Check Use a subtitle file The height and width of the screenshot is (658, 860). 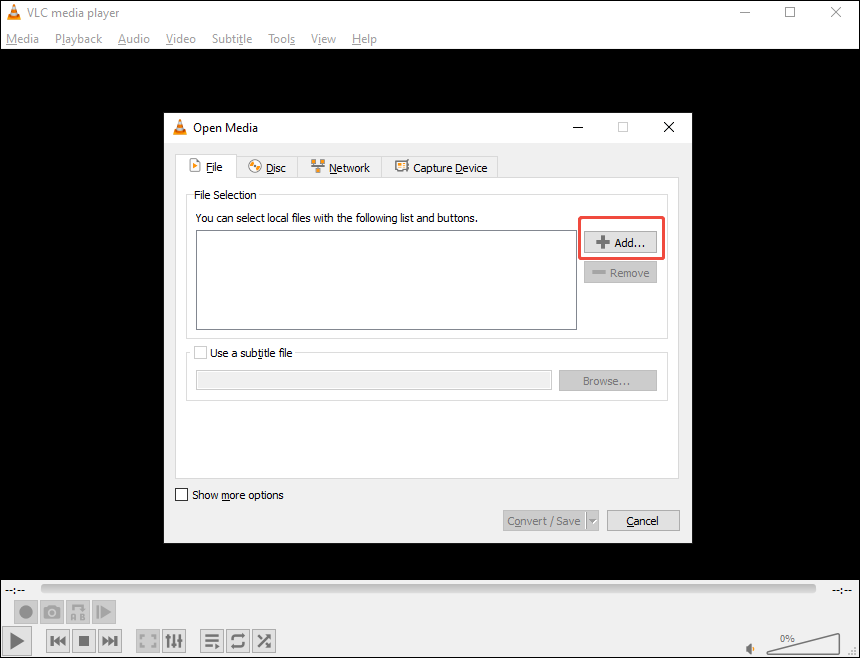point(200,352)
